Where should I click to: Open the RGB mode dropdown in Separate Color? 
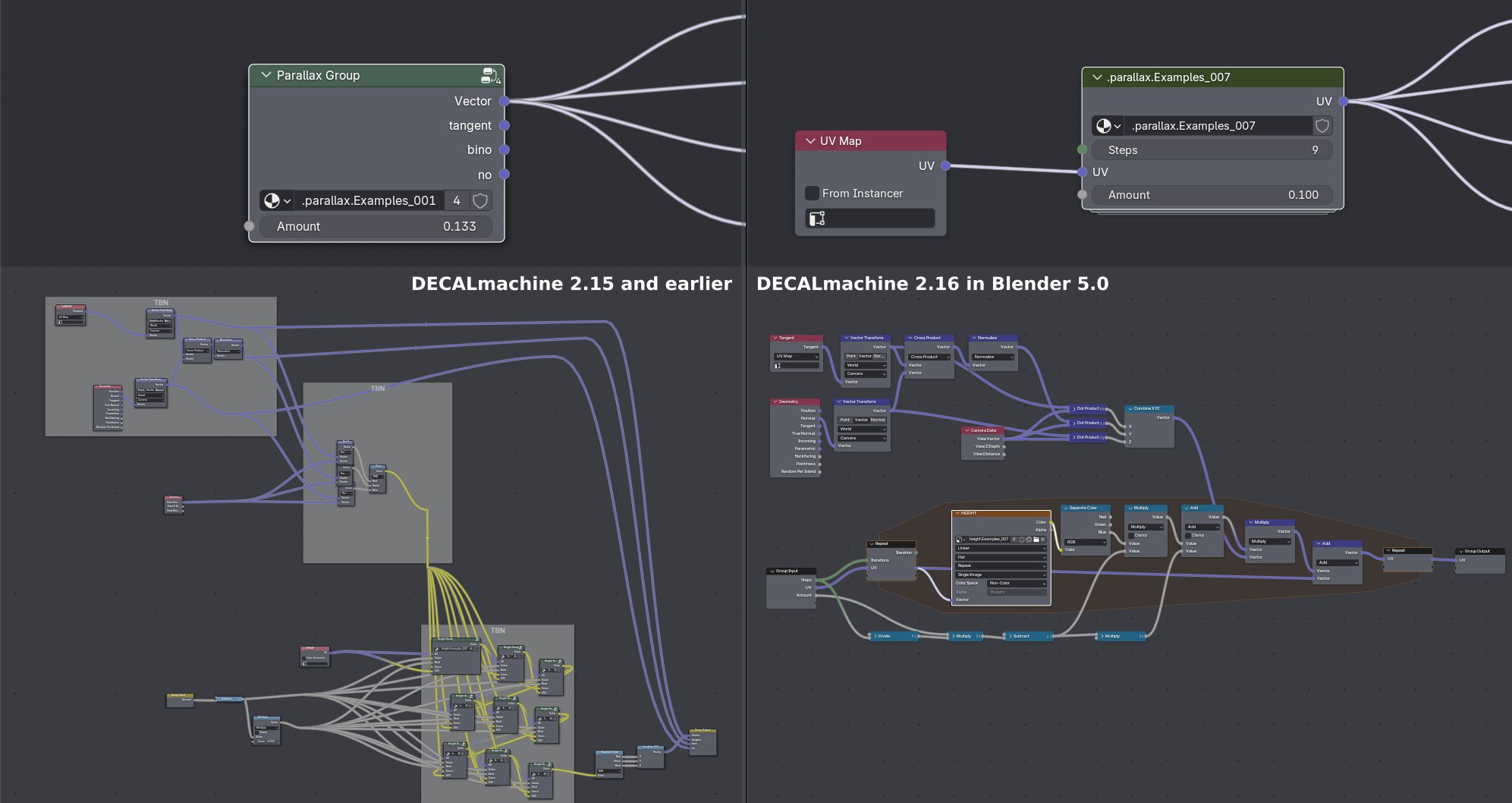coord(1085,542)
